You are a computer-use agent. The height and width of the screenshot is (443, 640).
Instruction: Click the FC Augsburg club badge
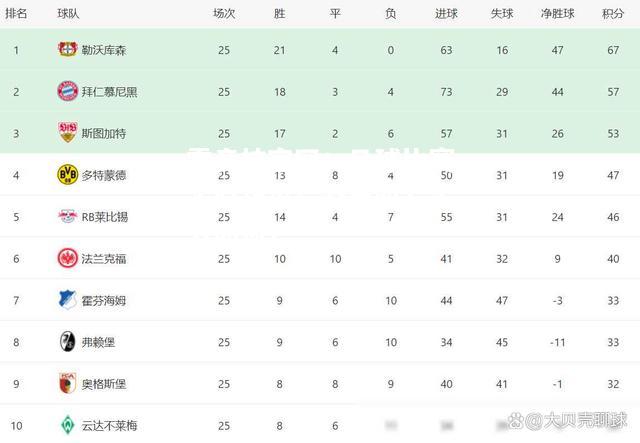(67, 383)
